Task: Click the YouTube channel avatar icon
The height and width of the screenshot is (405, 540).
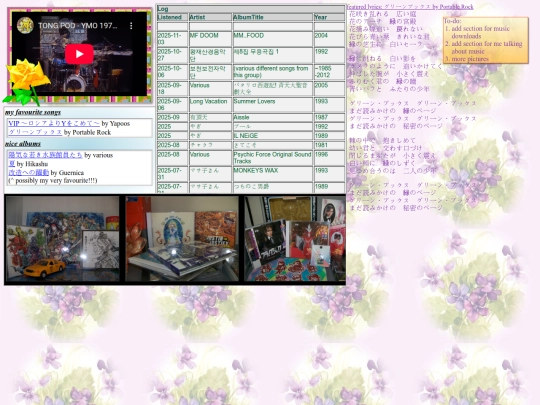Action: 25,25
